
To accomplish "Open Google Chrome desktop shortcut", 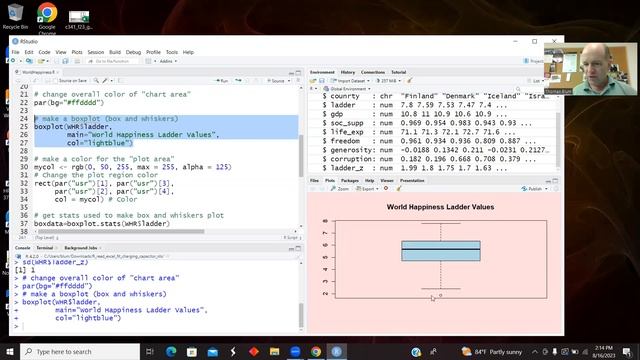I will tap(47, 17).
